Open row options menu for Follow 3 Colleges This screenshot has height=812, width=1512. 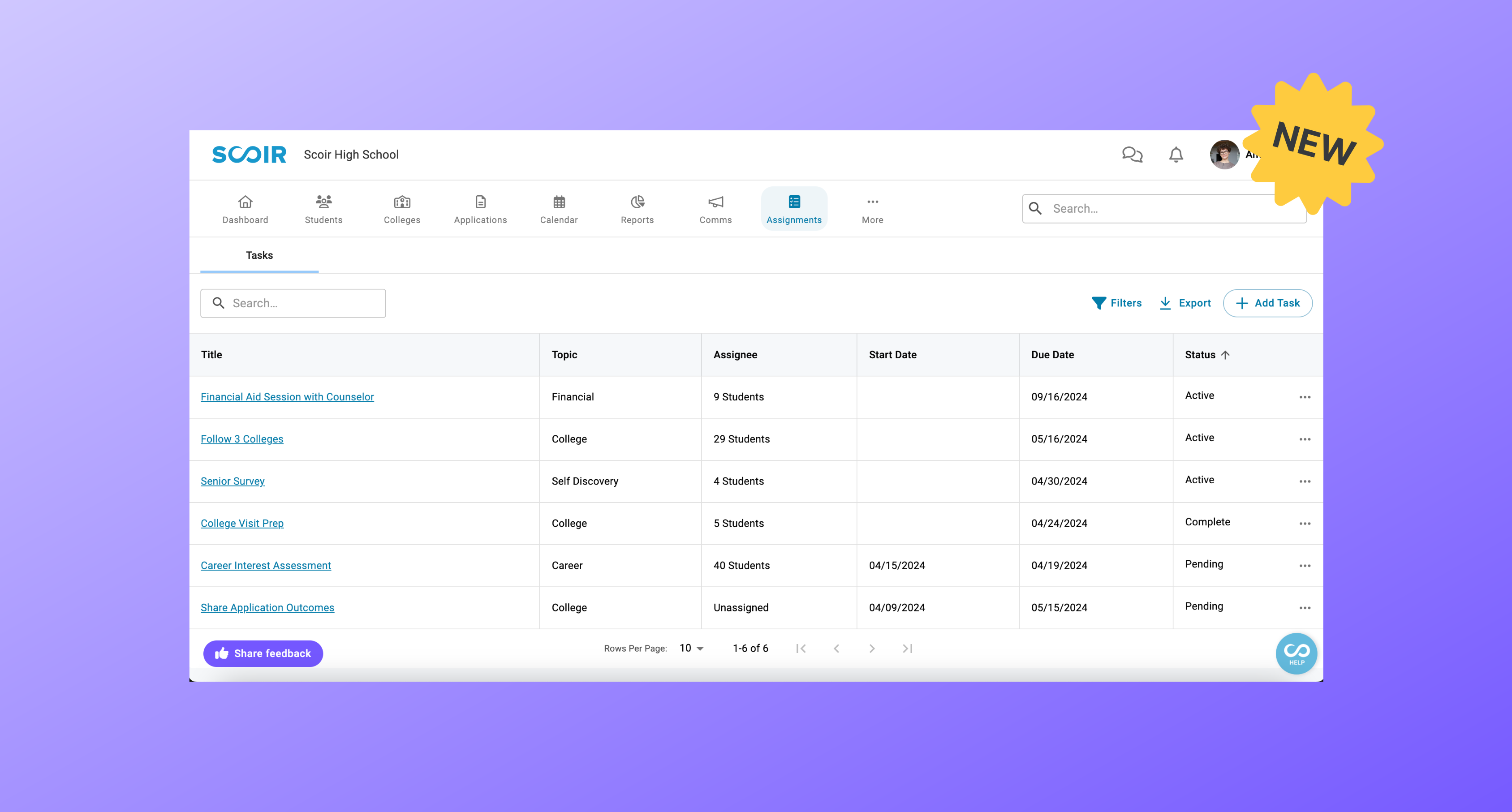1305,439
